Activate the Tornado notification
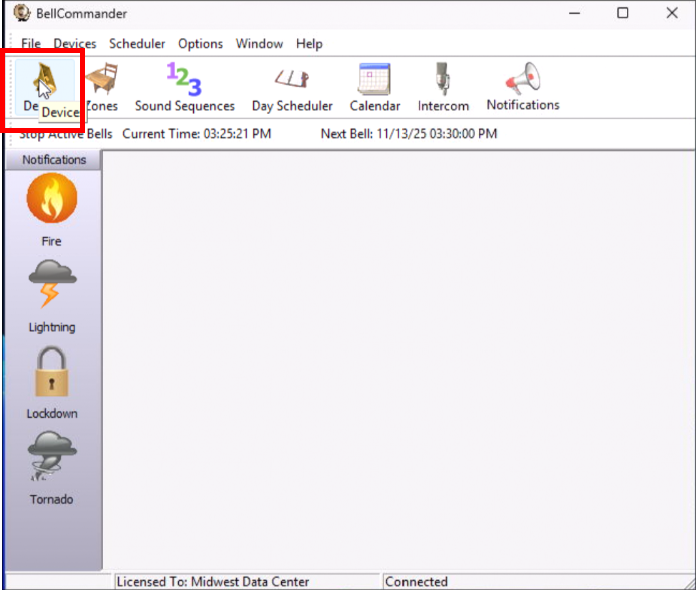The height and width of the screenshot is (591, 697). 52,467
